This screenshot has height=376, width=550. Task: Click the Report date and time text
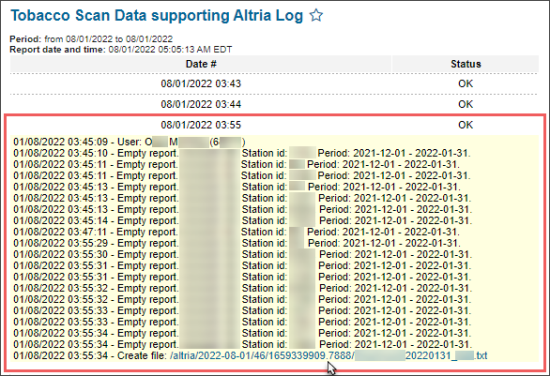pos(121,49)
